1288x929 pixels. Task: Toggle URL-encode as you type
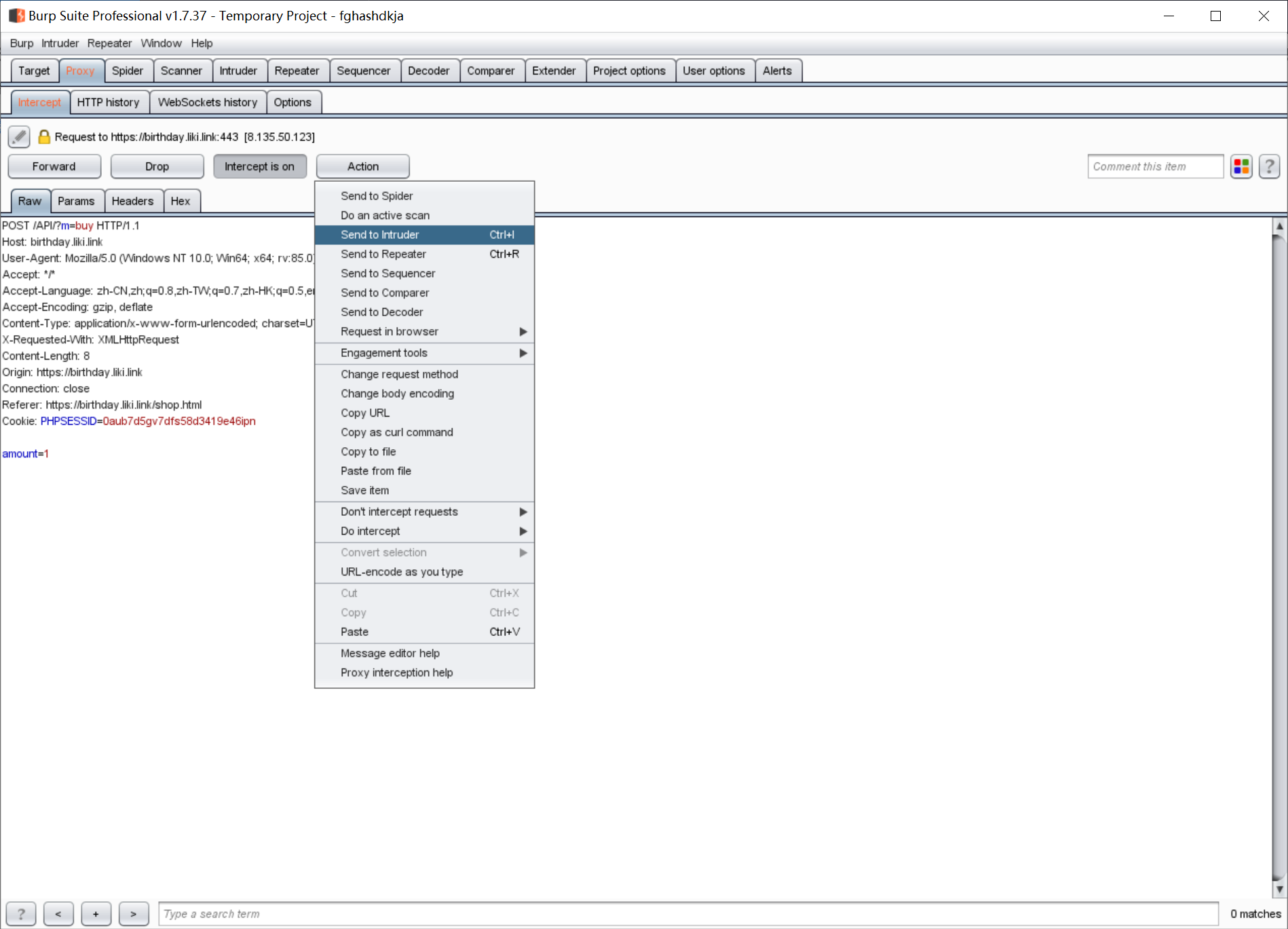coord(425,572)
